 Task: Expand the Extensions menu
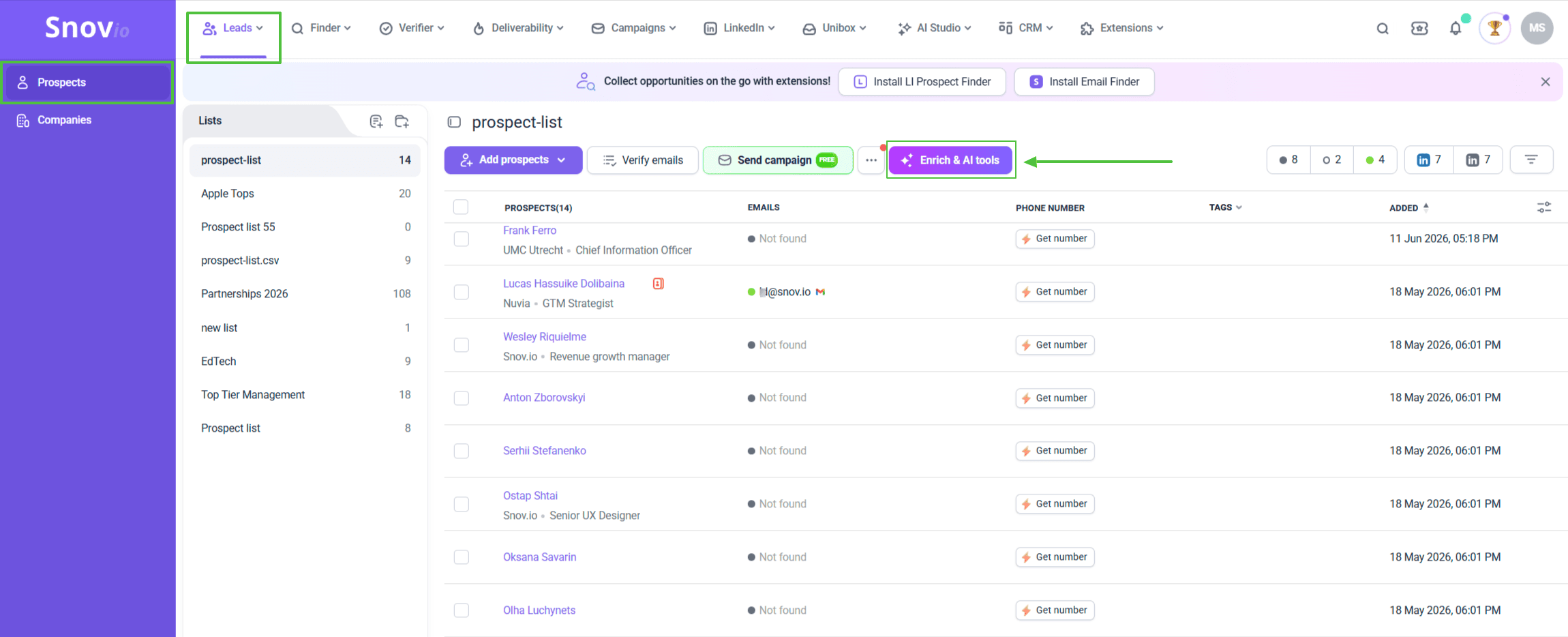(x=1122, y=28)
